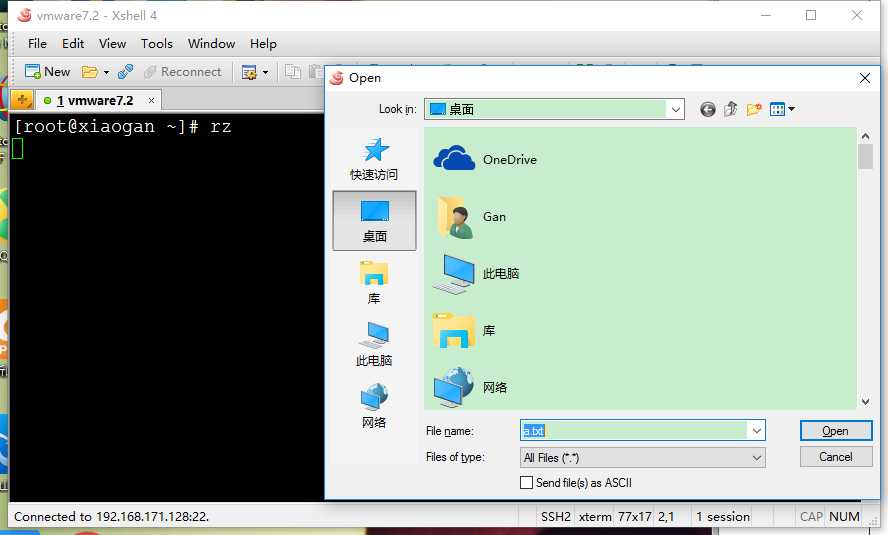Click the xterm status bar entry
Viewport: 888px width, 535px height.
(595, 516)
